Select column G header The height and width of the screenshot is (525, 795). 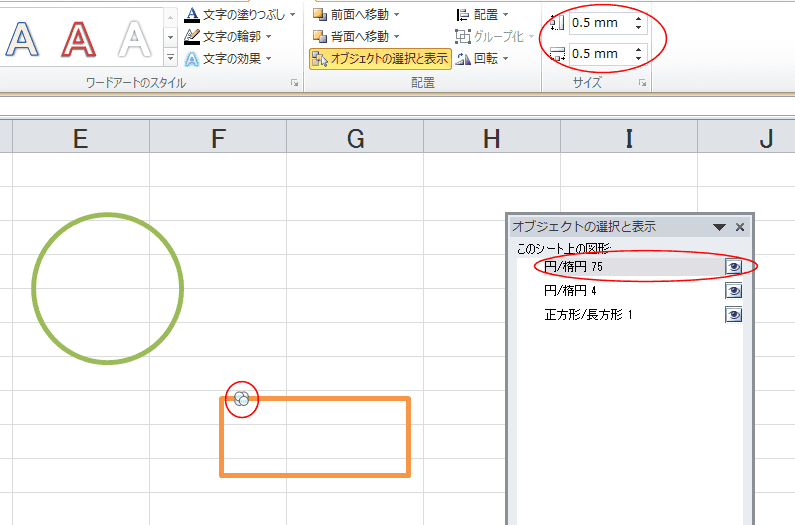point(355,137)
